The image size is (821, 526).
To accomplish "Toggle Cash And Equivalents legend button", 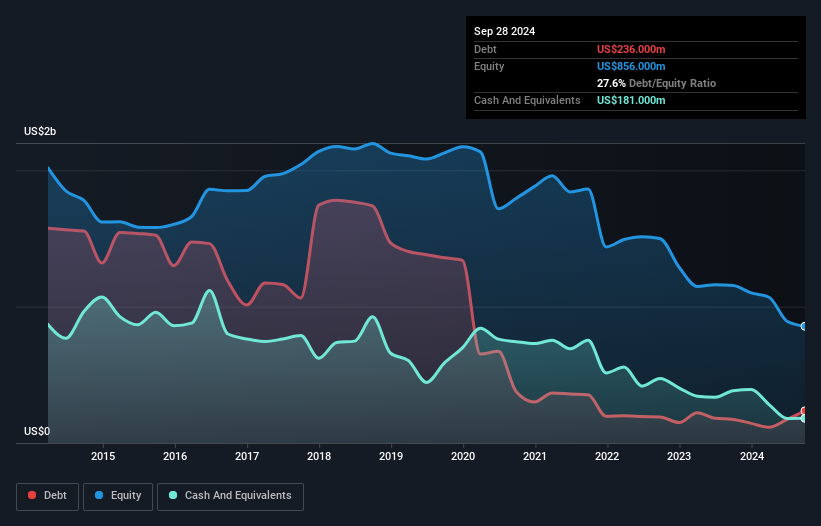I will [230, 496].
